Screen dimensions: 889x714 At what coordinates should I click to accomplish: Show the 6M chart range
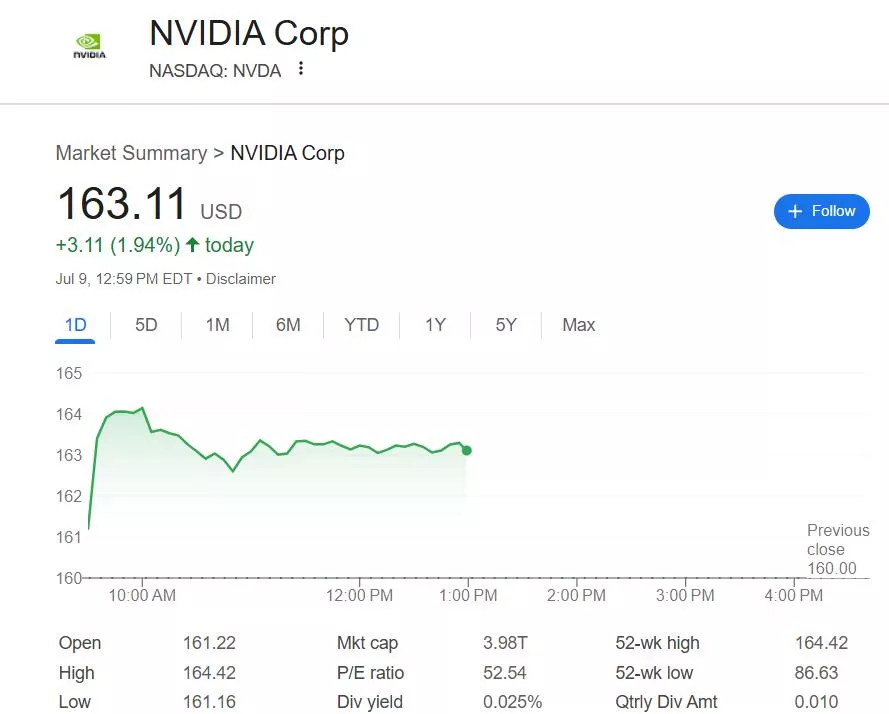pyautogui.click(x=288, y=326)
